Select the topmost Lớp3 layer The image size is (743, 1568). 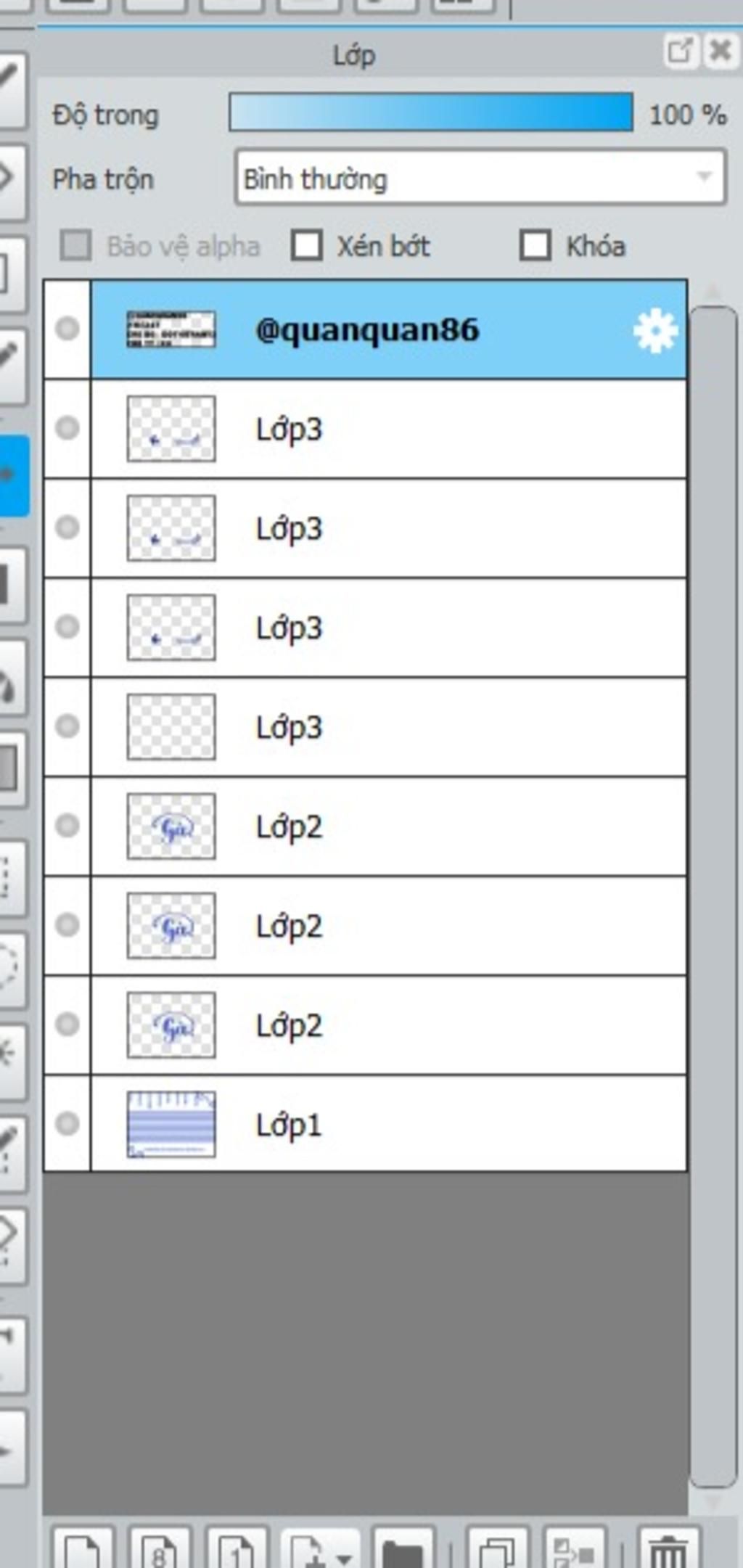click(435, 429)
